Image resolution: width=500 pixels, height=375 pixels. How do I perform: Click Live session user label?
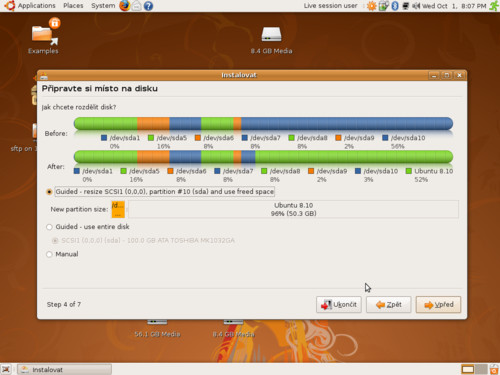330,6
